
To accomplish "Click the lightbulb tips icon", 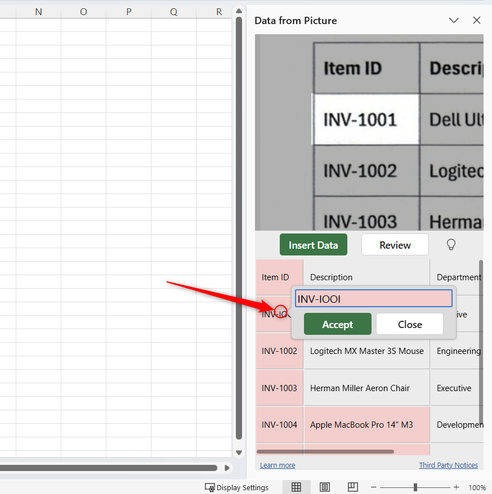I will click(x=451, y=245).
